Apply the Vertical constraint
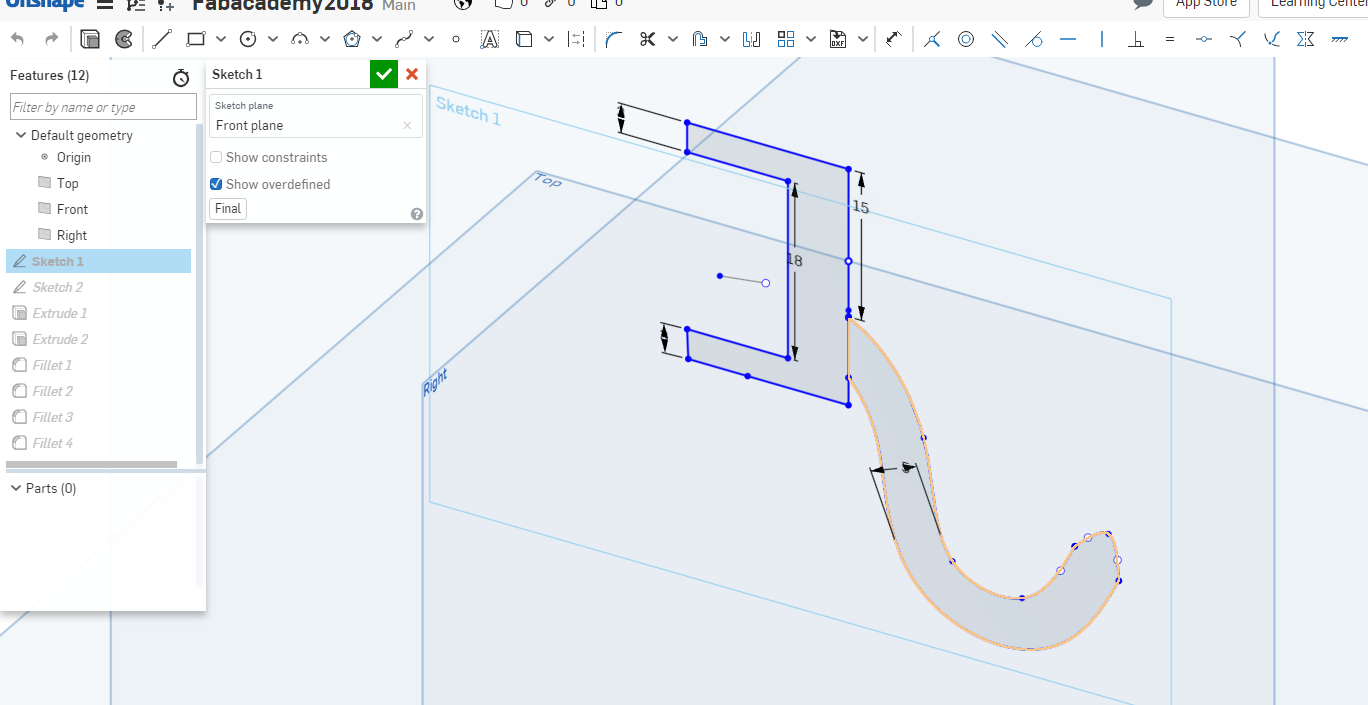This screenshot has height=705, width=1368. (x=1102, y=40)
